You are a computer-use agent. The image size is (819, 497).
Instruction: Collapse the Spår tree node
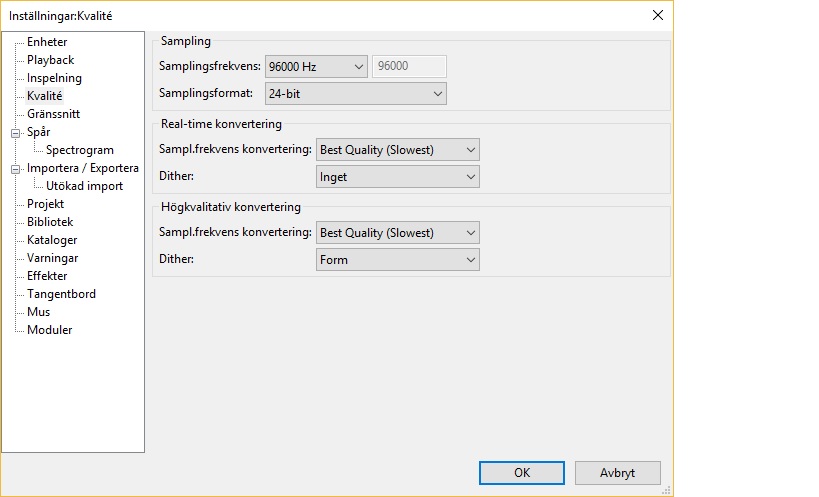15,132
